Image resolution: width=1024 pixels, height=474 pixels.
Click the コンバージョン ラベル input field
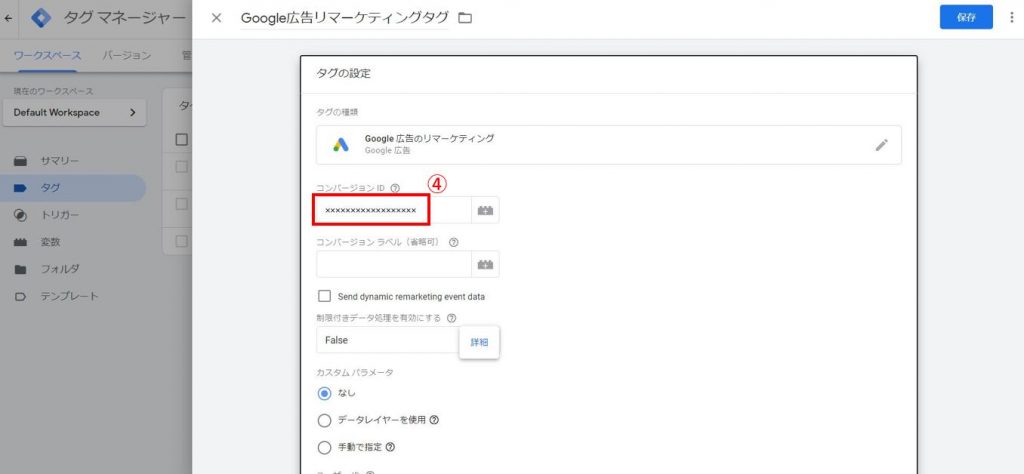click(x=393, y=264)
